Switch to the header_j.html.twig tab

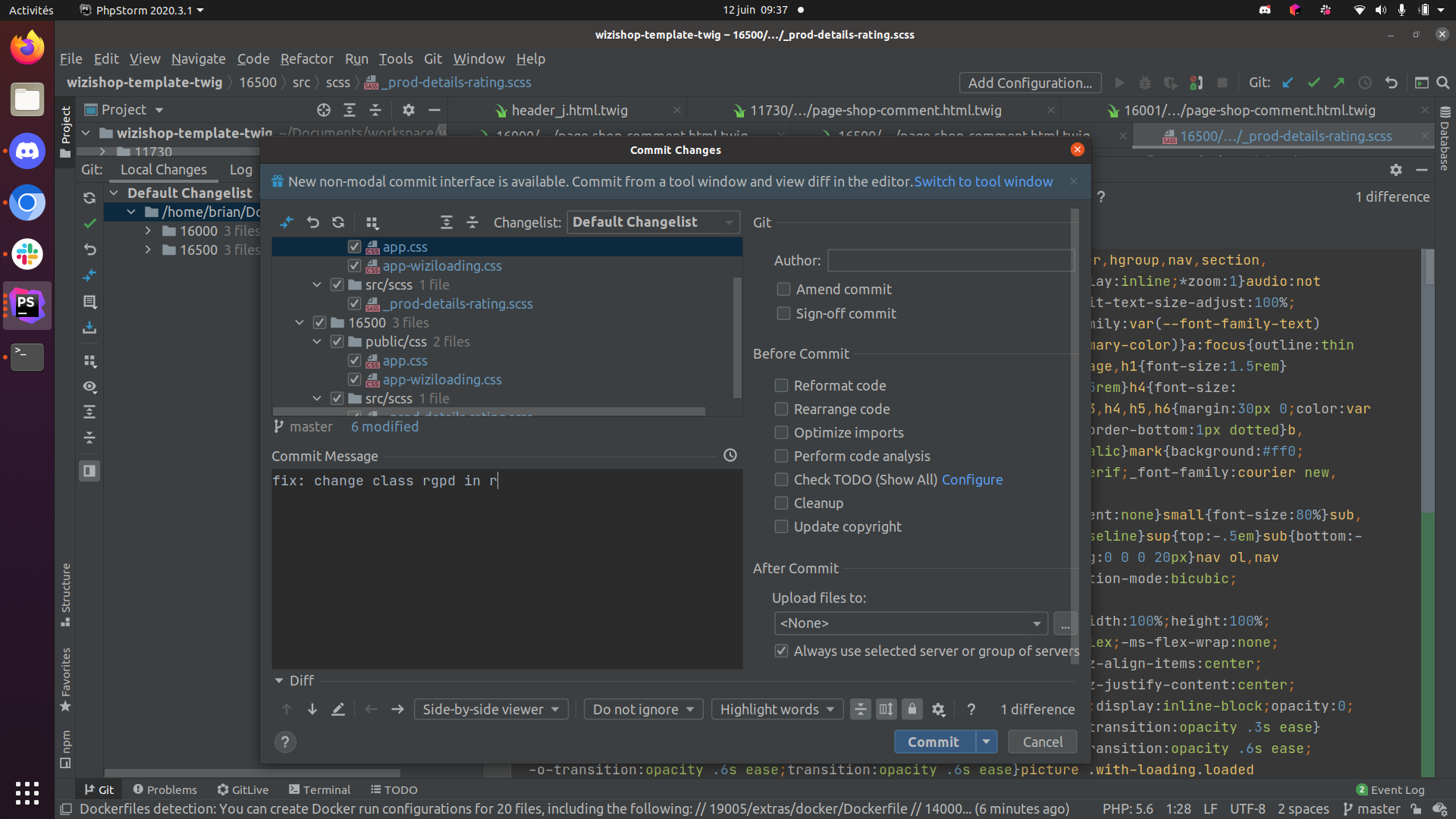point(569,110)
